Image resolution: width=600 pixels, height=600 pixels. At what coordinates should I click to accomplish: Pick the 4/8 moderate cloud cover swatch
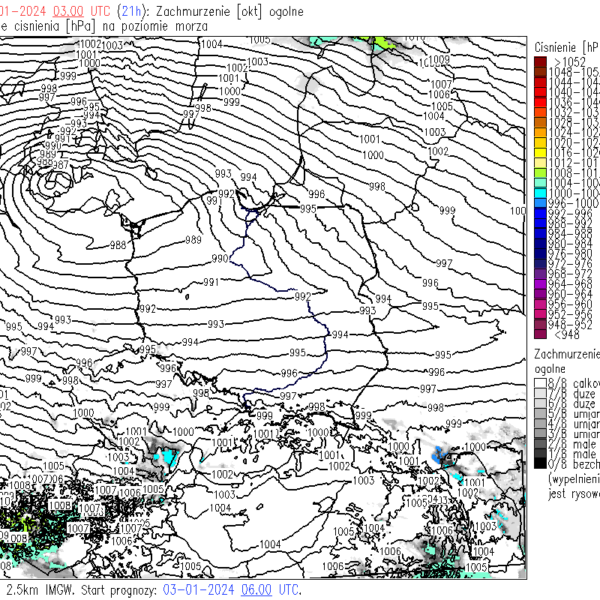(540, 424)
